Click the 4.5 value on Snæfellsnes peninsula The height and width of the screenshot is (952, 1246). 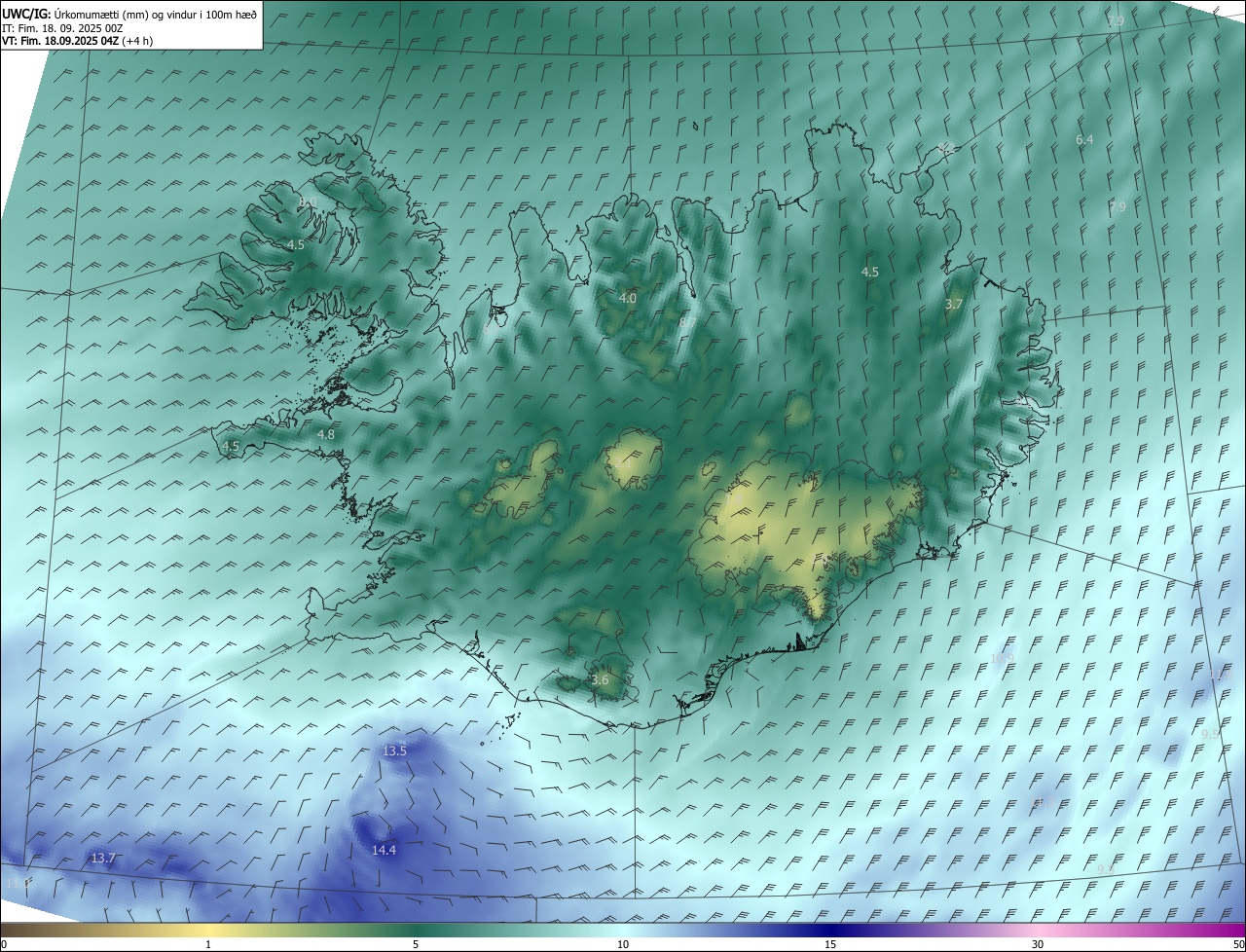click(231, 446)
